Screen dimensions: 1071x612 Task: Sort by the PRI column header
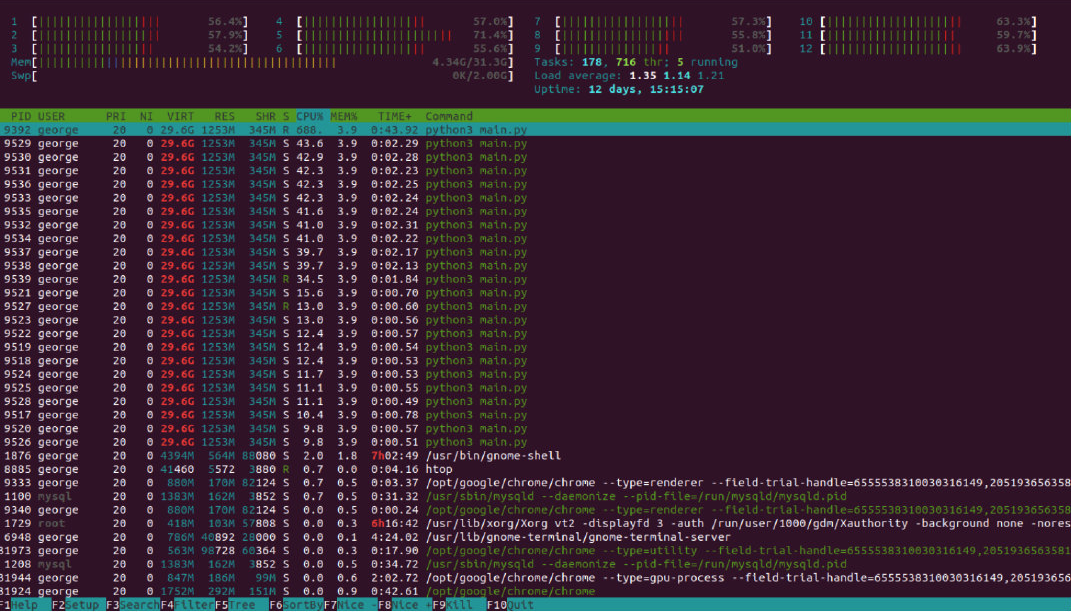point(116,116)
